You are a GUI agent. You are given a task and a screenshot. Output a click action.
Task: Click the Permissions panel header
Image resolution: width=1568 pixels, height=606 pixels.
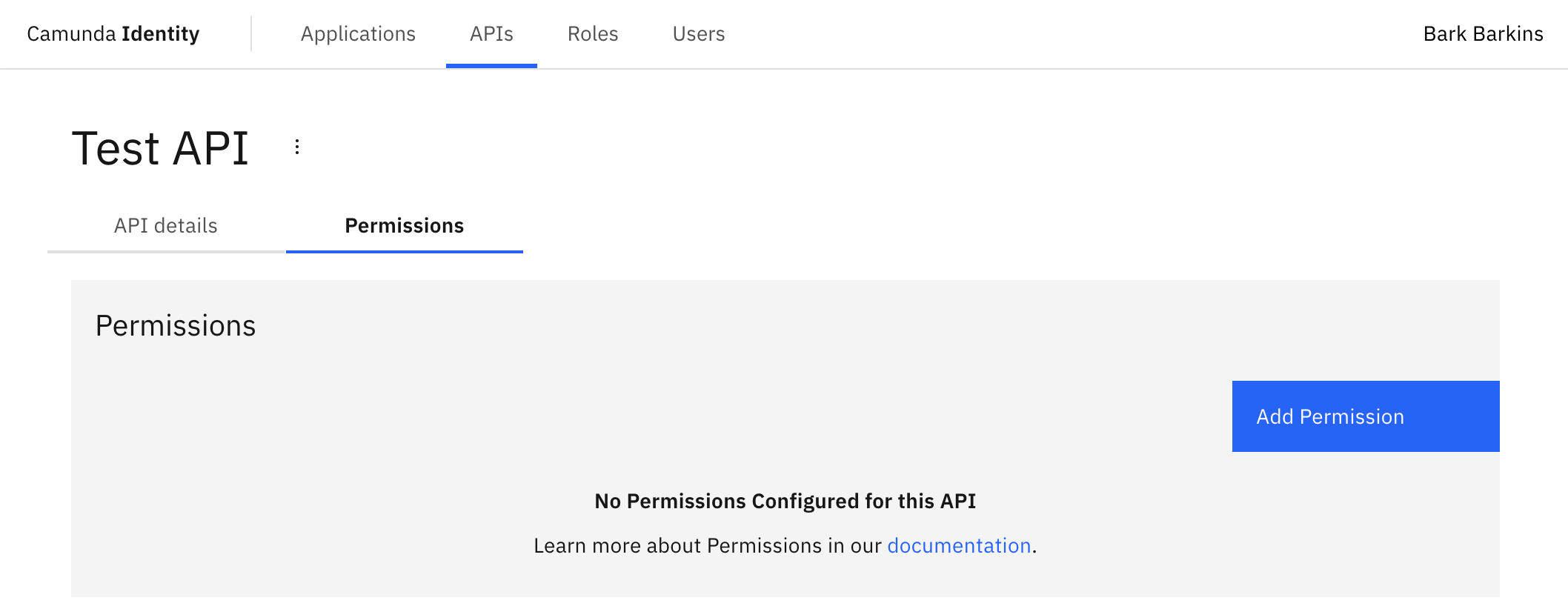click(176, 324)
